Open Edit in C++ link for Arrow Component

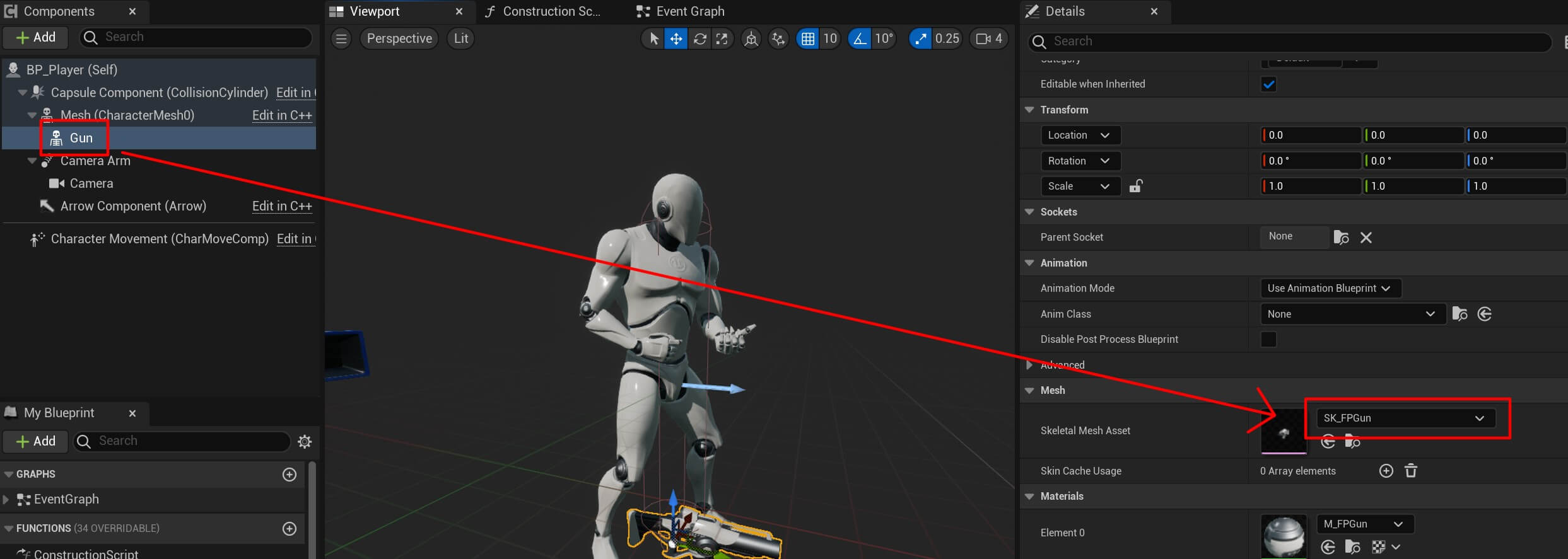(282, 206)
